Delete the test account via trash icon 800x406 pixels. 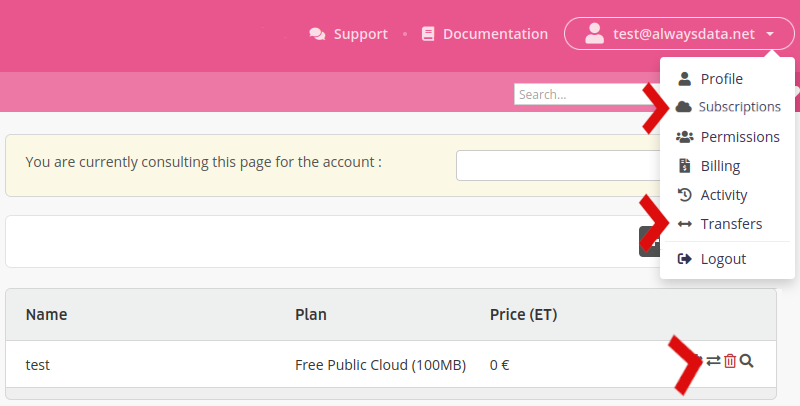[x=730, y=361]
